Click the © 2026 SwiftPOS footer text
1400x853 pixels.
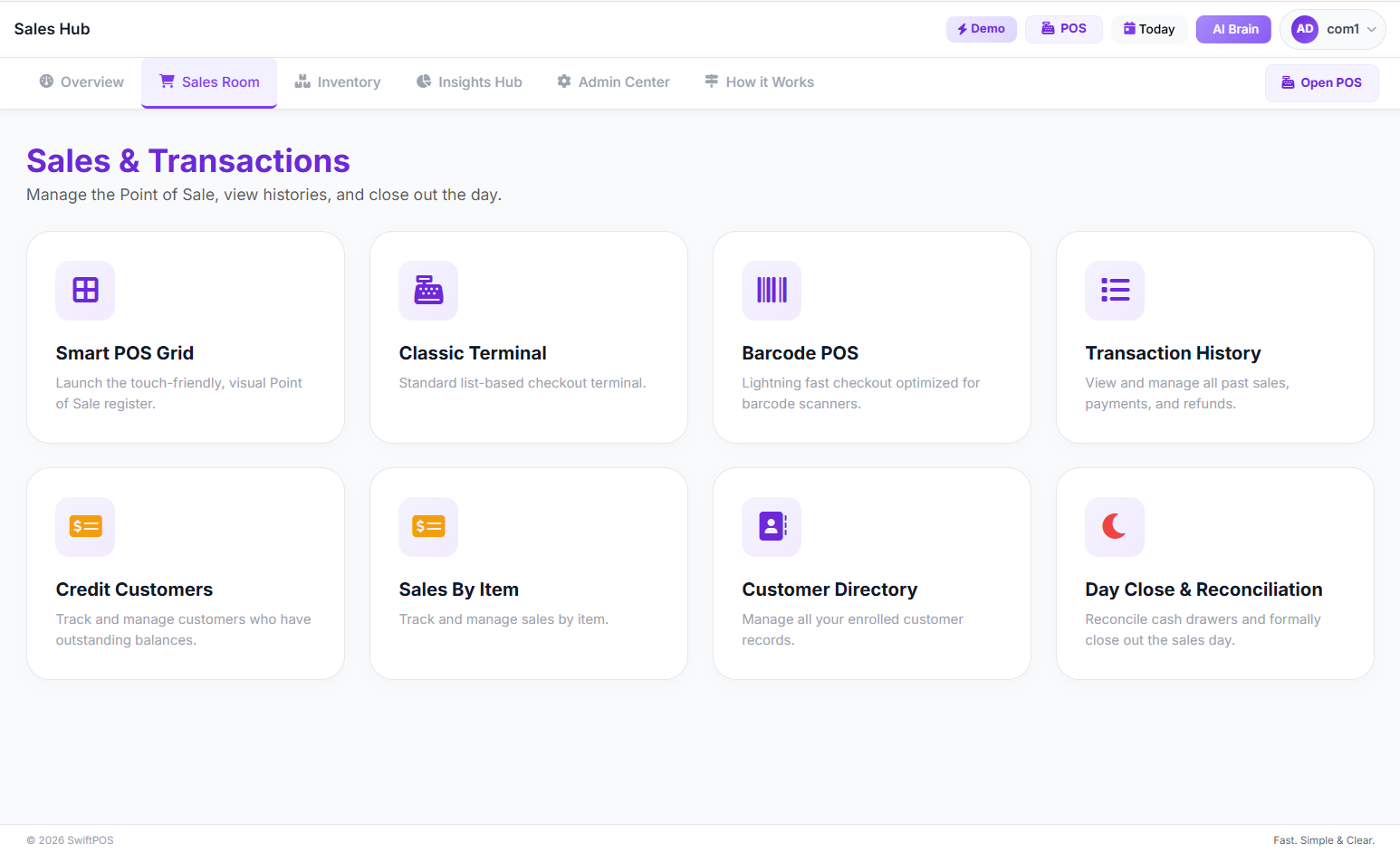(x=70, y=840)
